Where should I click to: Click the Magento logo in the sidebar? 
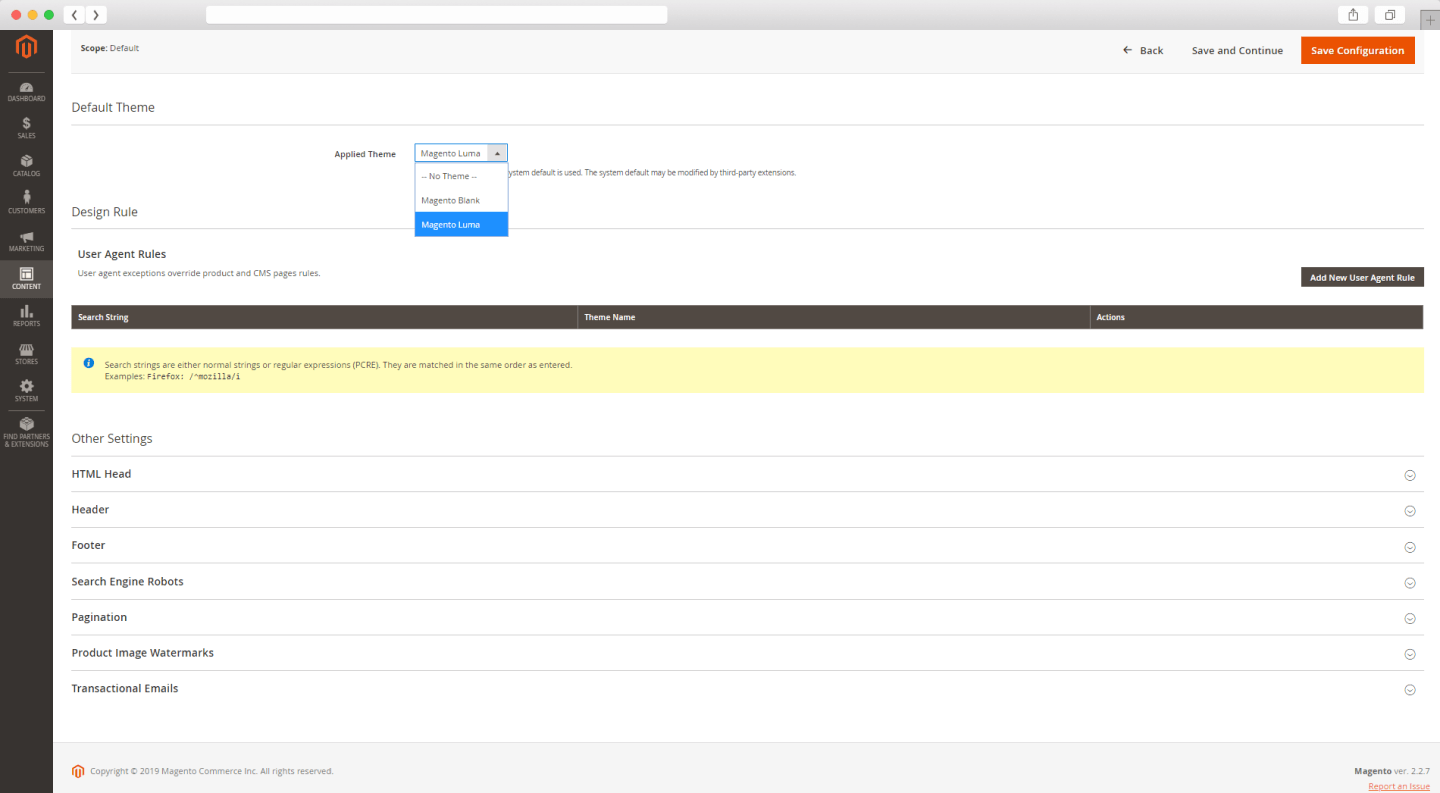click(x=26, y=47)
